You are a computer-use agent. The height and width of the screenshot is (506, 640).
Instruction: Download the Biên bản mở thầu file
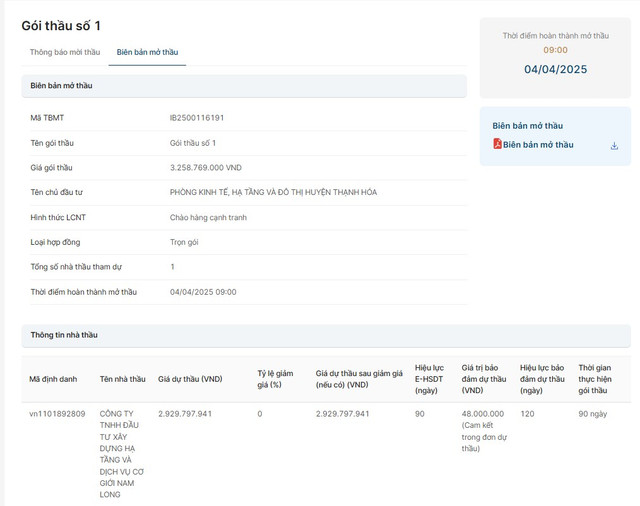coord(614,145)
